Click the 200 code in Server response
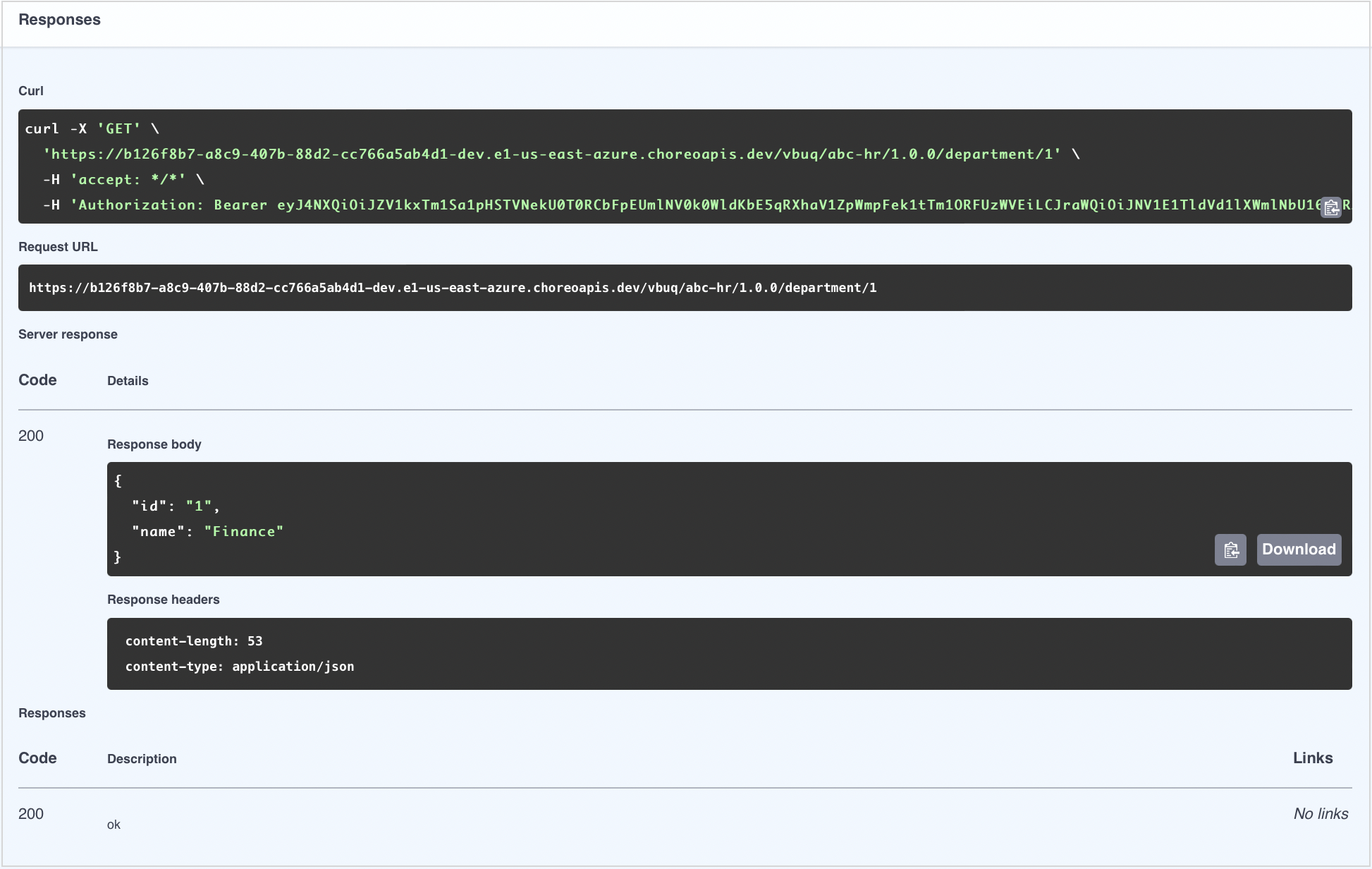 [x=31, y=436]
